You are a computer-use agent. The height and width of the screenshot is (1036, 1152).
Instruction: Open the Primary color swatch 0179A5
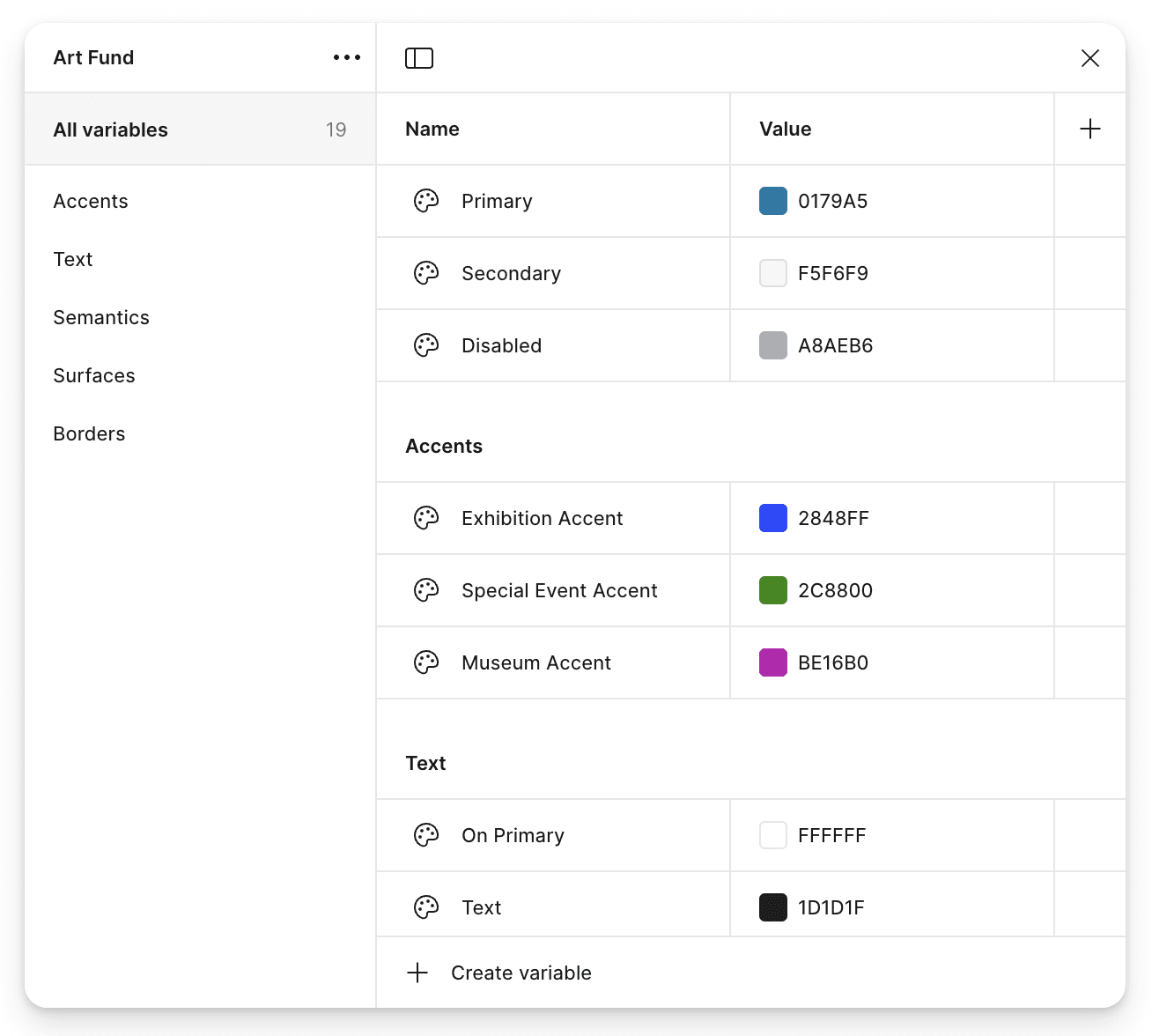pyautogui.click(x=773, y=201)
